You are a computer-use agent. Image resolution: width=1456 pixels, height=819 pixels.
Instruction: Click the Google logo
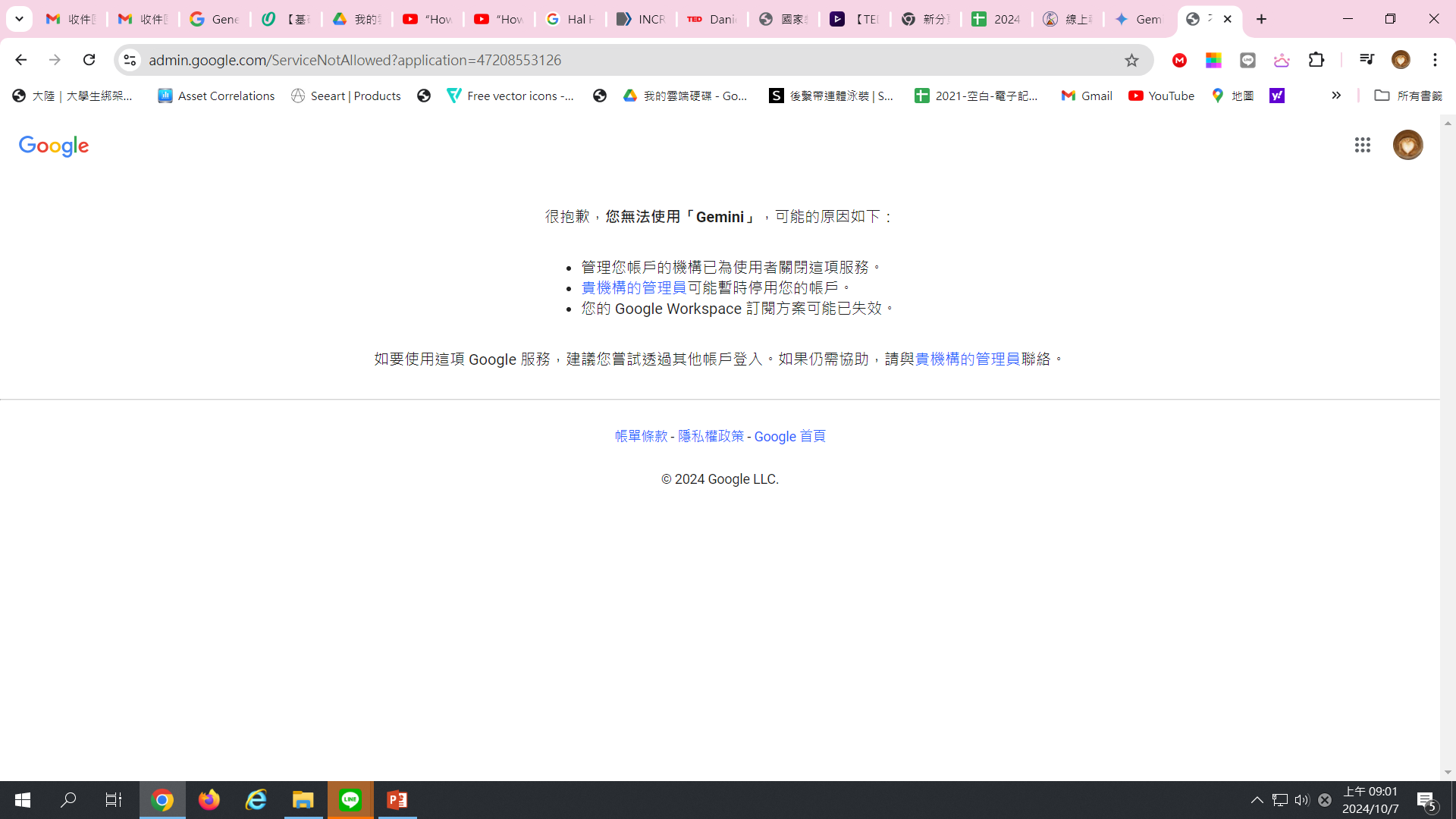[x=54, y=146]
